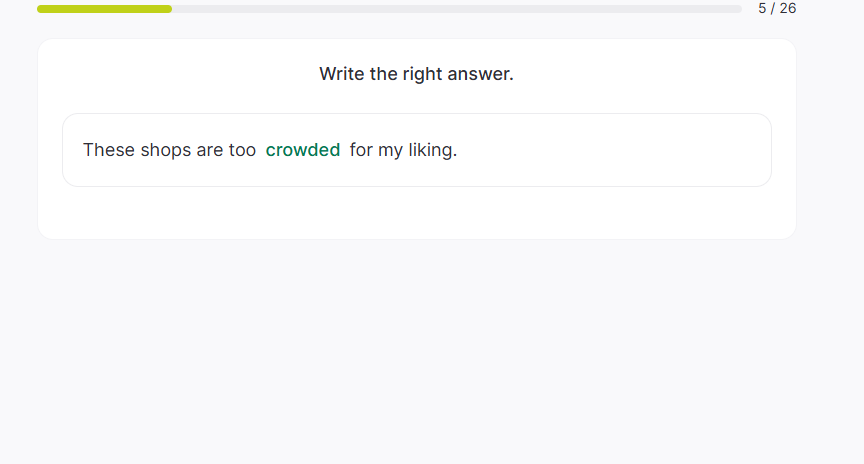
Task: Click the white card area below the sentence box
Action: point(416,213)
